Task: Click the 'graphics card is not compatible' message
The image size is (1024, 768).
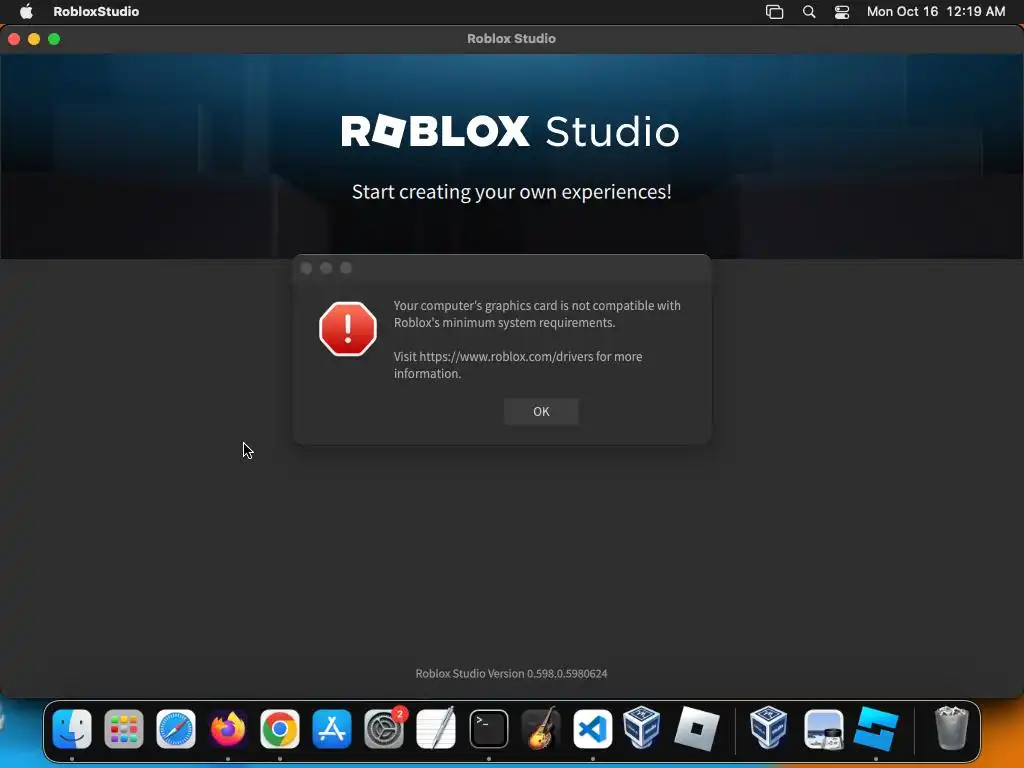Action: click(x=537, y=314)
